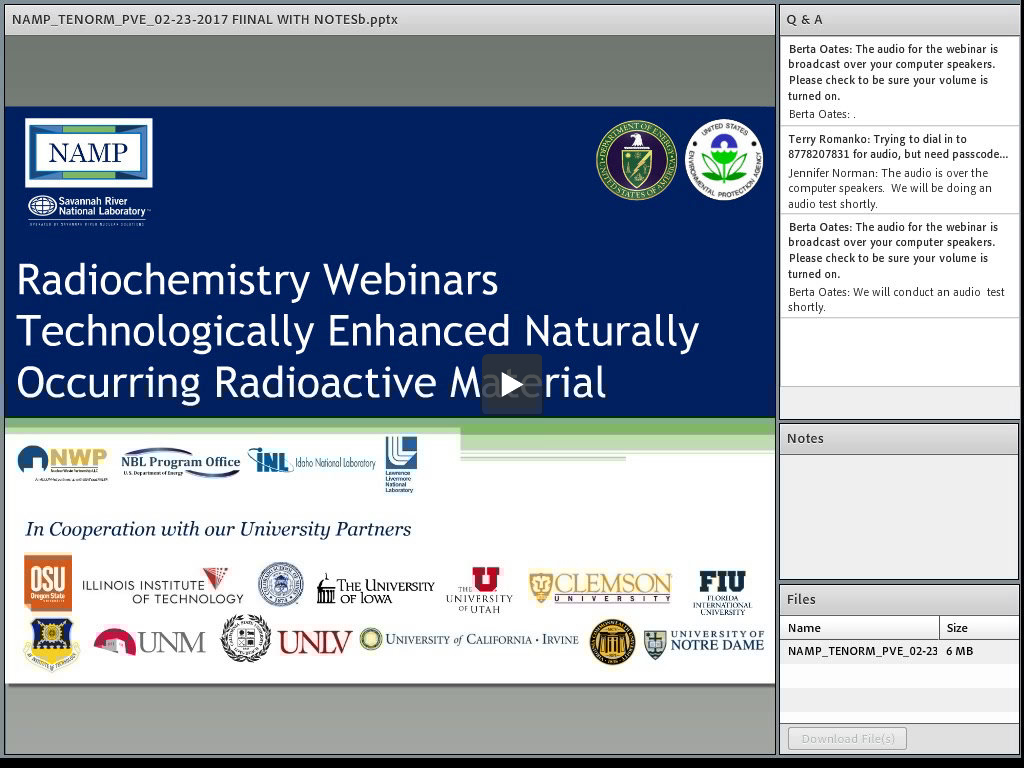This screenshot has height=768, width=1024.
Task: Sort files by the Name column header
Action: [x=860, y=628]
